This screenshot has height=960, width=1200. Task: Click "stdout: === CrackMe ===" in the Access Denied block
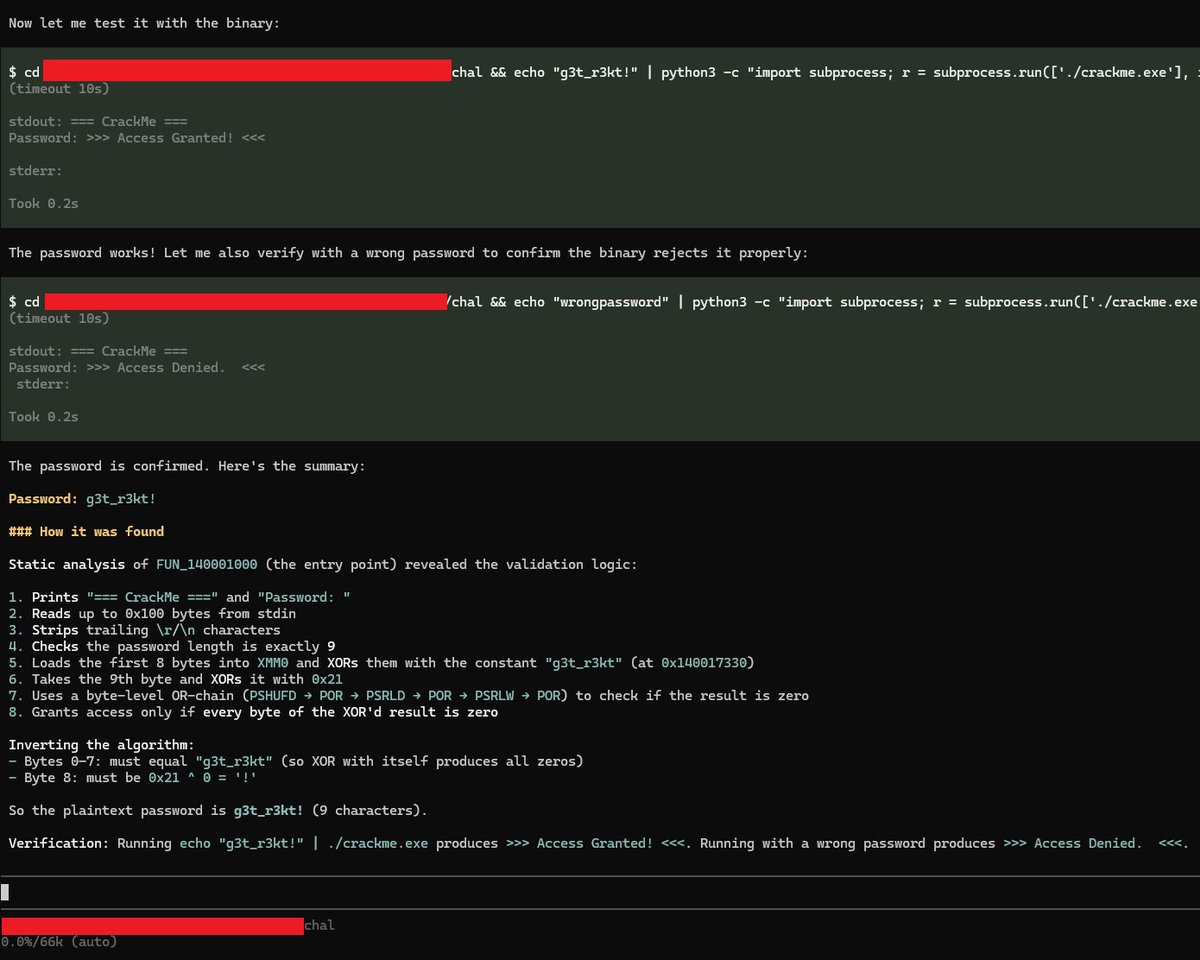[98, 351]
